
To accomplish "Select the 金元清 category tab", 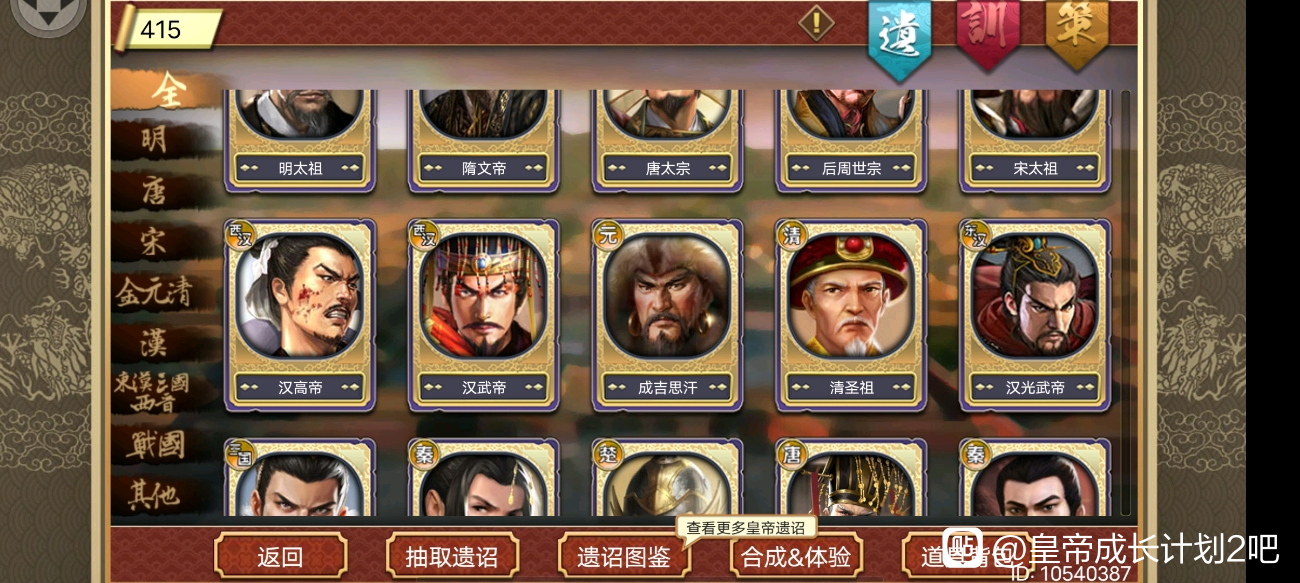I will (x=153, y=292).
